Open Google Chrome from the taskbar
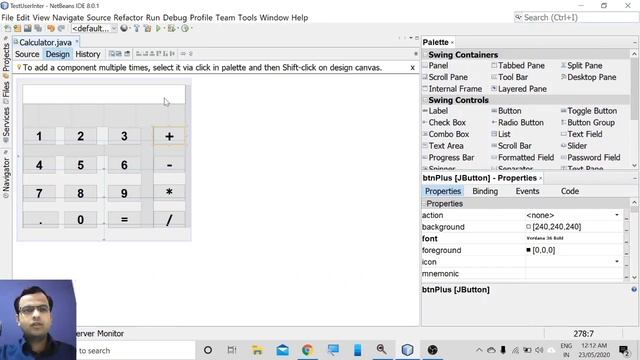Screen dimensions: 640x360 click(307, 350)
